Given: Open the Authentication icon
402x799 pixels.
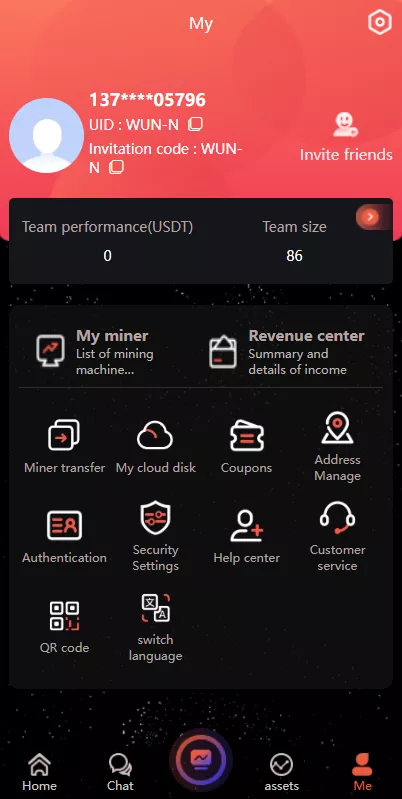Looking at the screenshot, I should [64, 525].
